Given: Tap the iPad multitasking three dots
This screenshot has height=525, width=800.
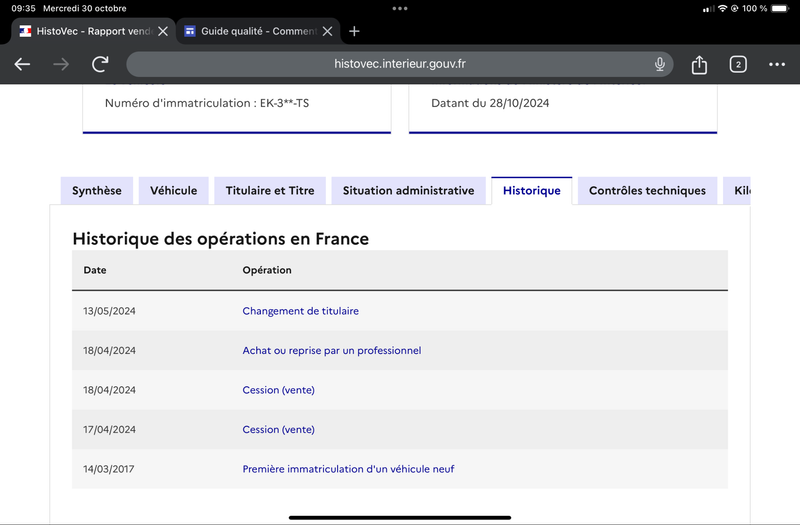Looking at the screenshot, I should pyautogui.click(x=400, y=8).
